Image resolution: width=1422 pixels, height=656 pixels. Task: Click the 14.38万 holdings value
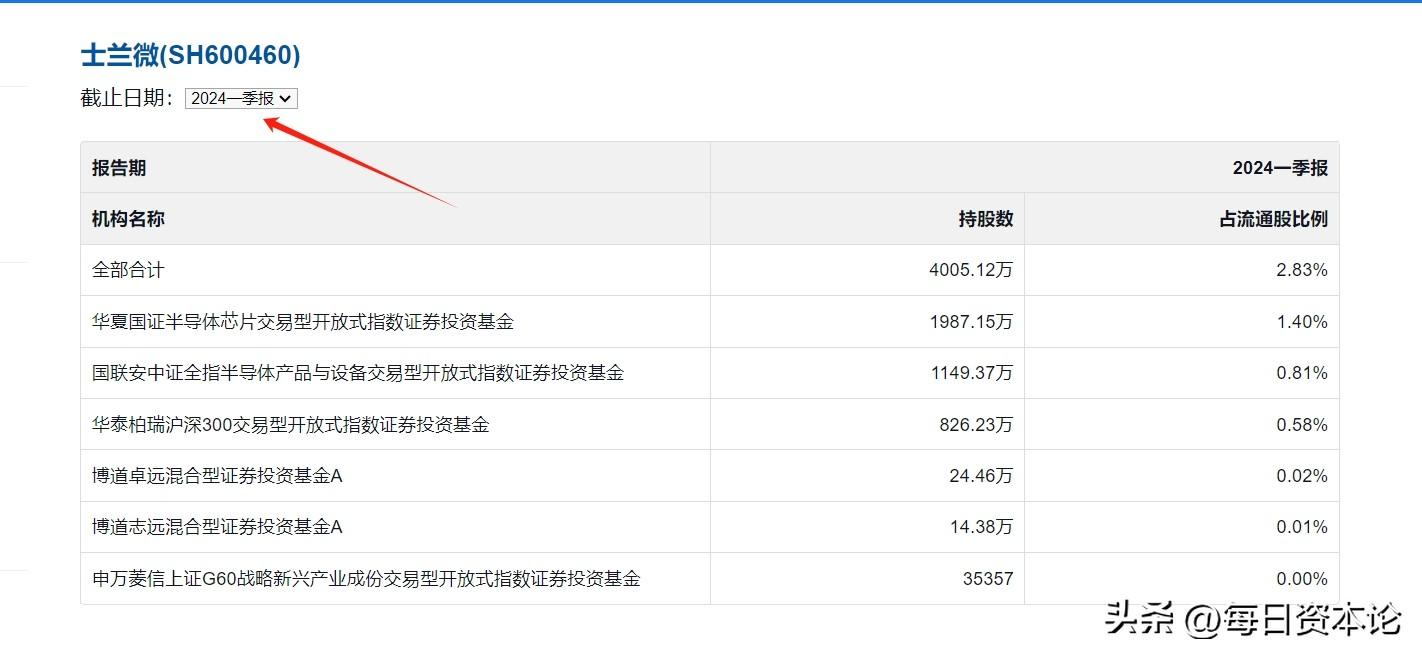point(981,527)
